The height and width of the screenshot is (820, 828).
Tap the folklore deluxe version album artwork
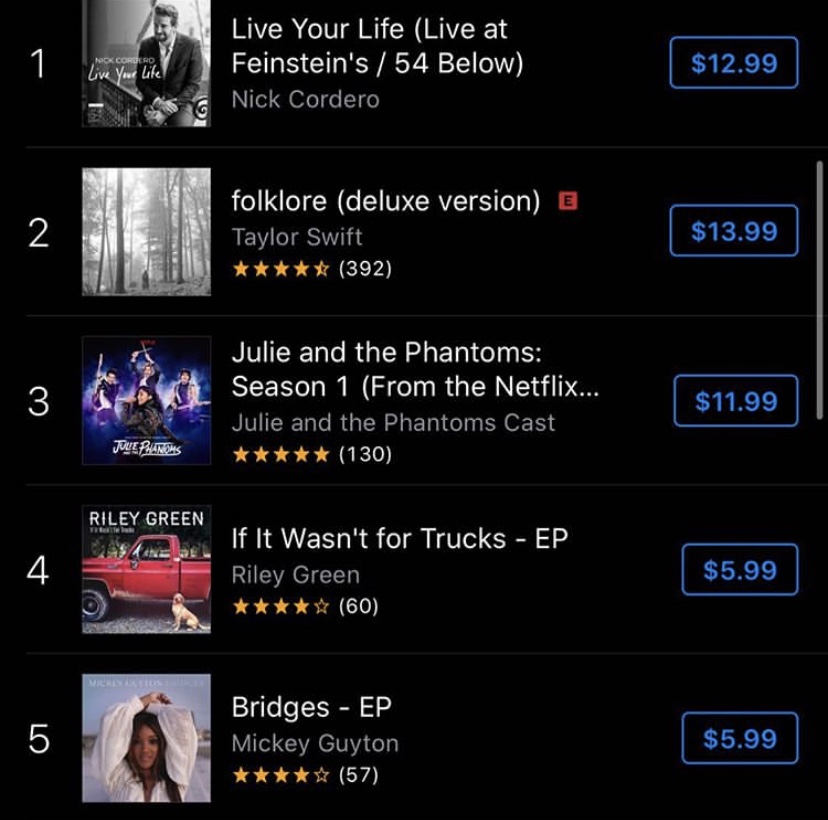(x=146, y=232)
